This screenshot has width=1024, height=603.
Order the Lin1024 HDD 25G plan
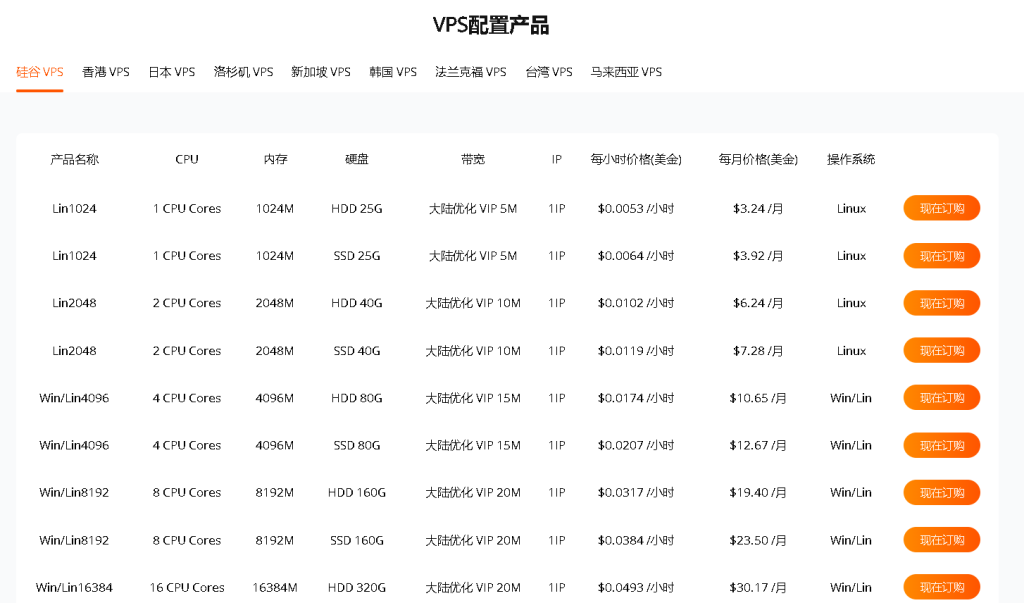click(x=941, y=208)
